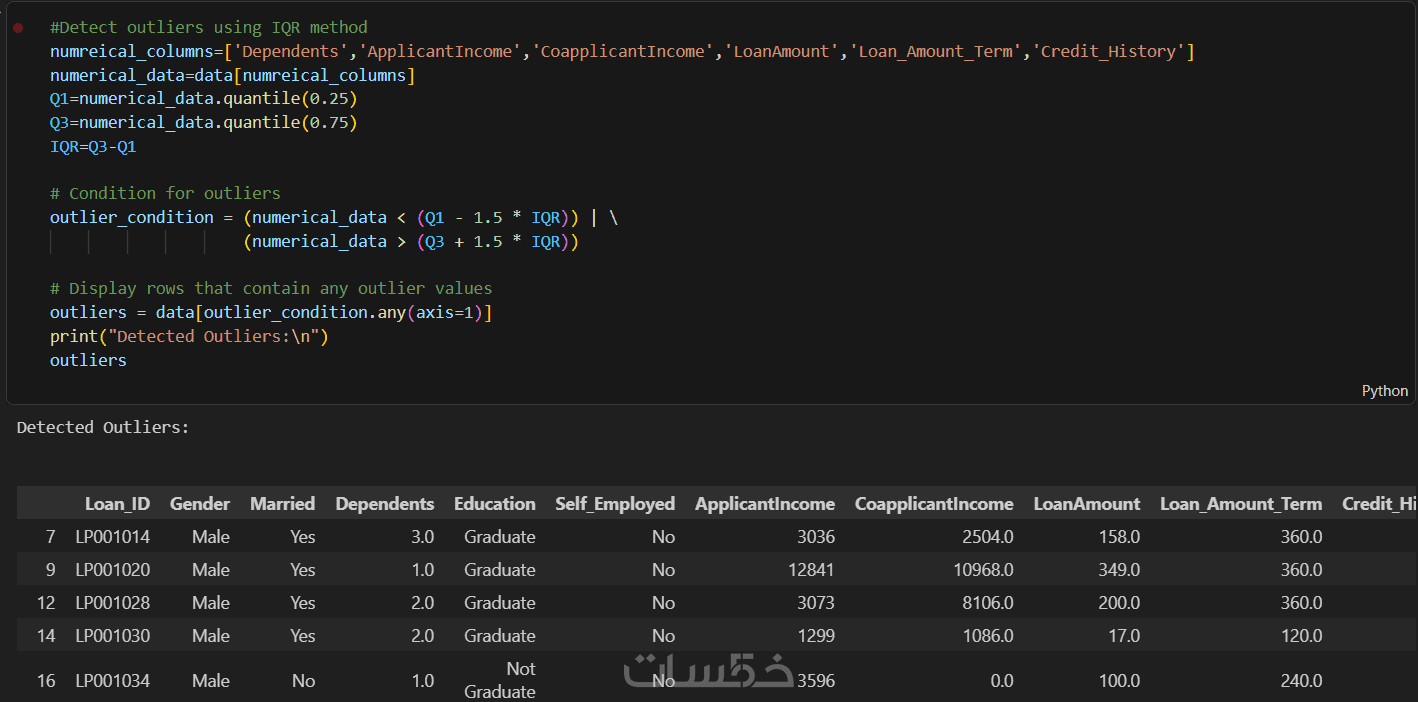
Task: Click the Education column header
Action: point(494,504)
